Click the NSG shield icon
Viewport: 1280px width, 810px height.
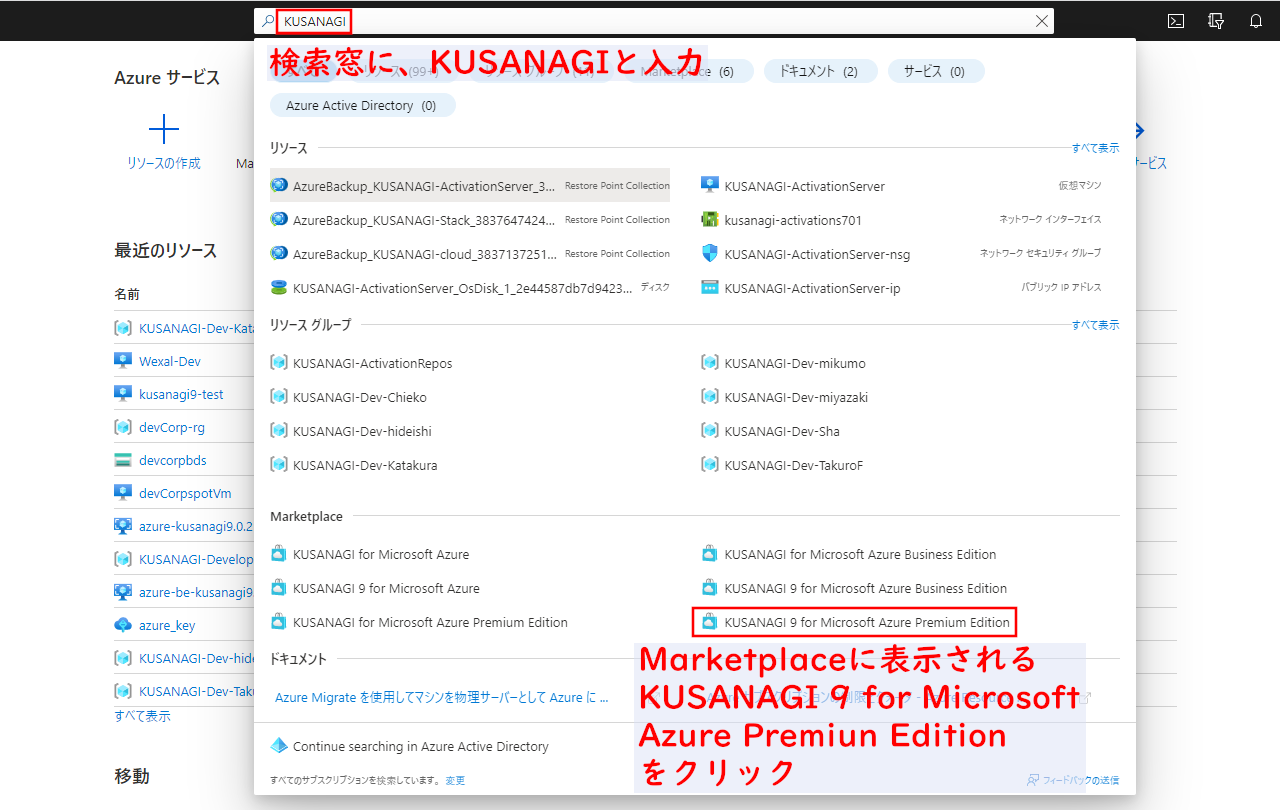[710, 253]
